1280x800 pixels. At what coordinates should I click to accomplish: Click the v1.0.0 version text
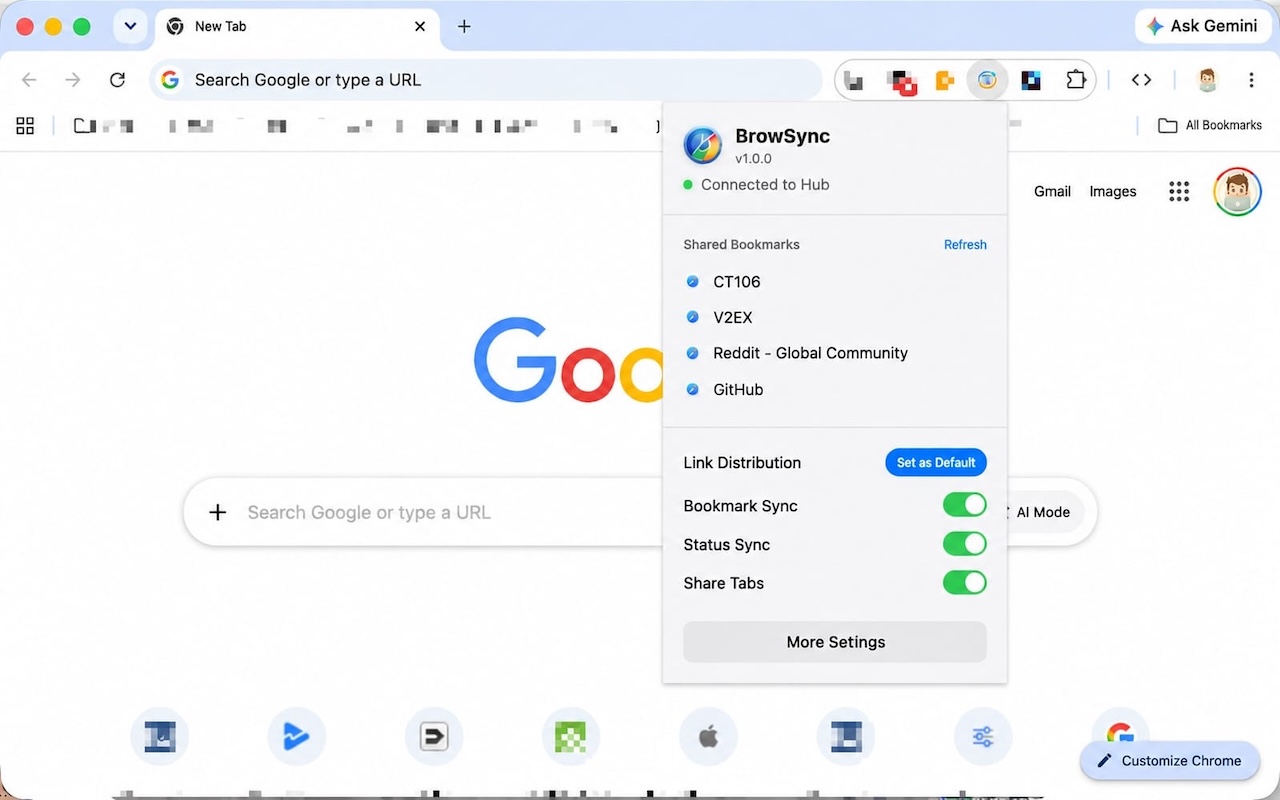(x=753, y=159)
